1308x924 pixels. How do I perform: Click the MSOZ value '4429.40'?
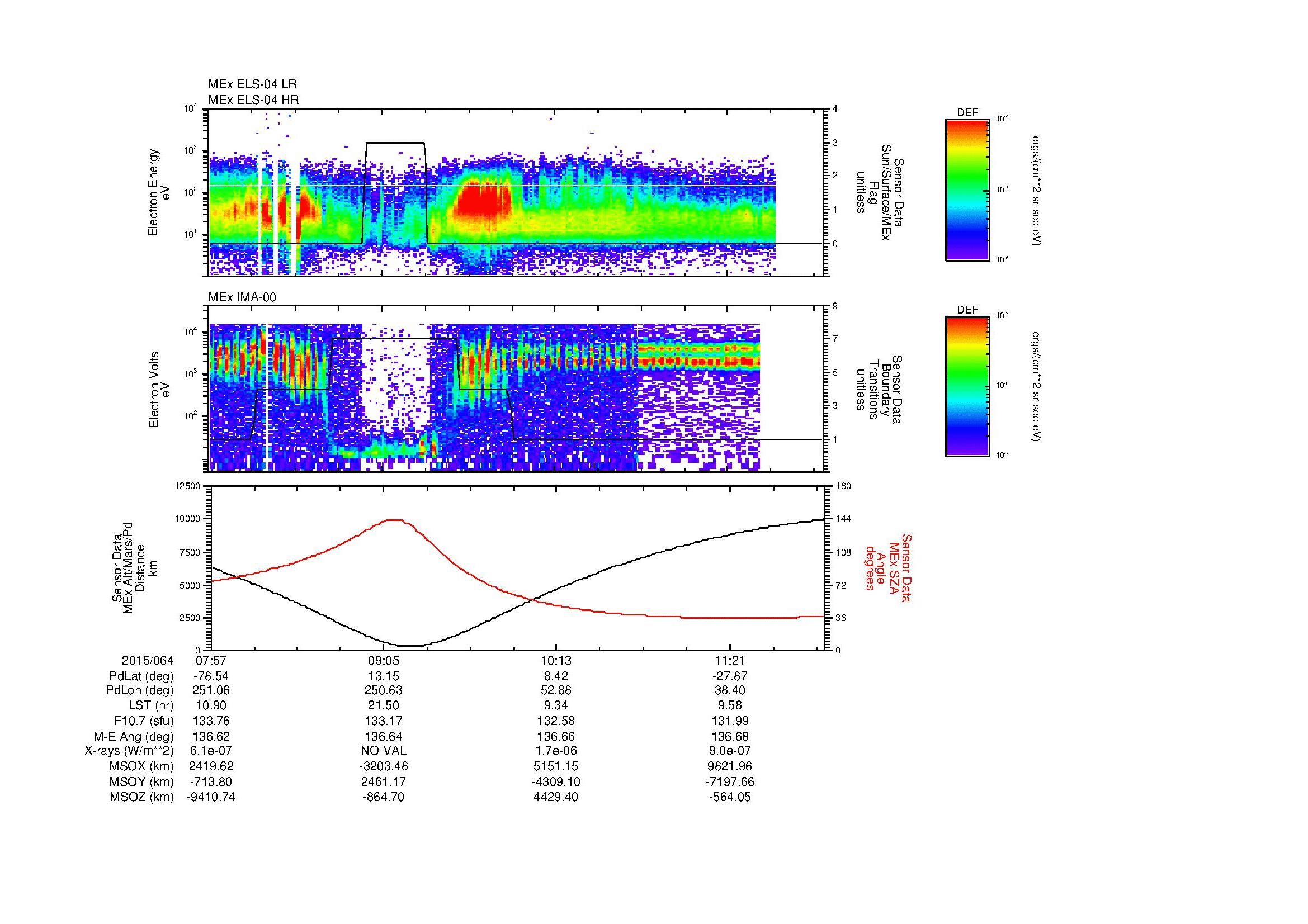[556, 798]
